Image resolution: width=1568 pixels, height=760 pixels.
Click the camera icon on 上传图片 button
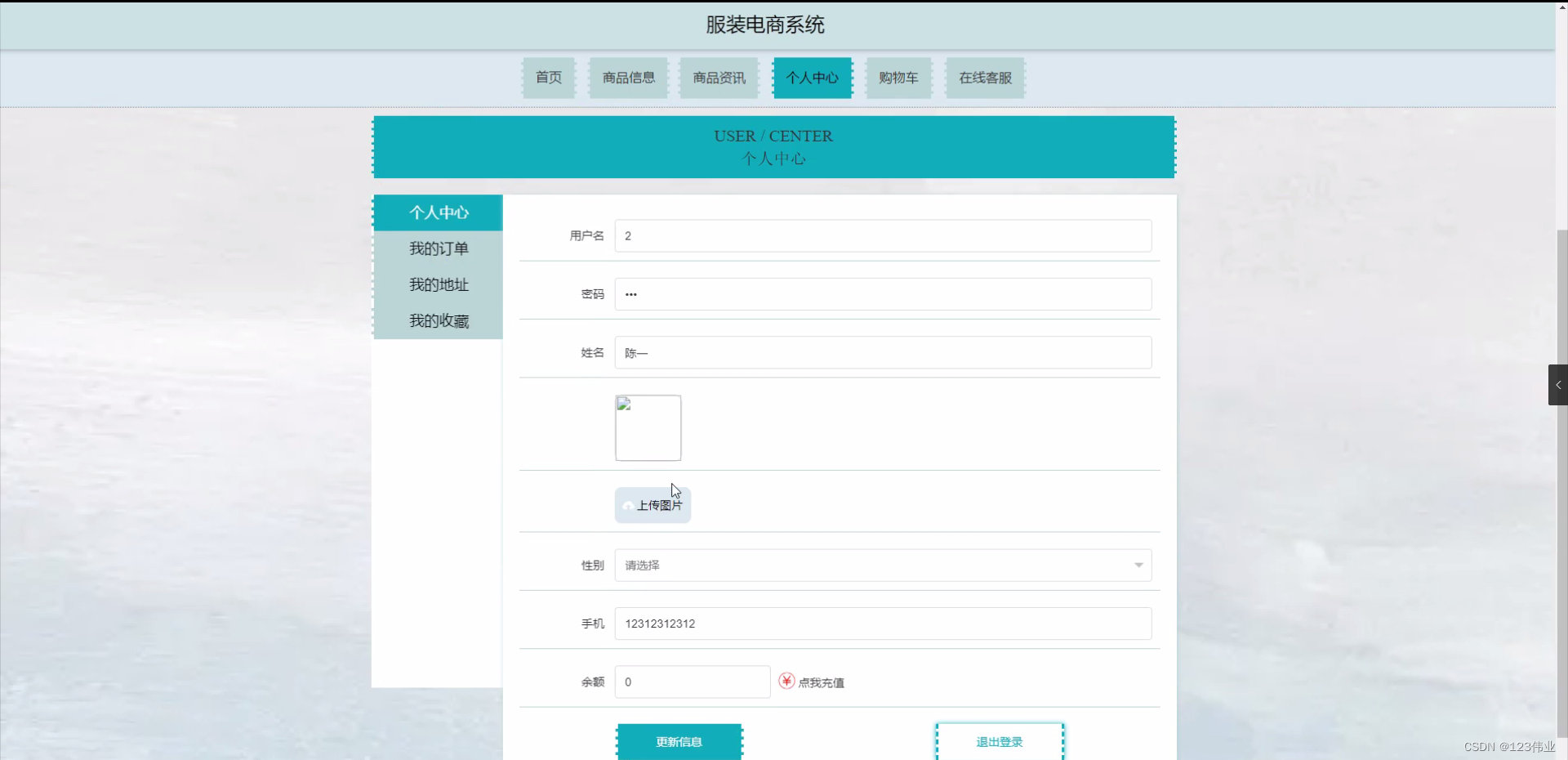click(x=627, y=506)
